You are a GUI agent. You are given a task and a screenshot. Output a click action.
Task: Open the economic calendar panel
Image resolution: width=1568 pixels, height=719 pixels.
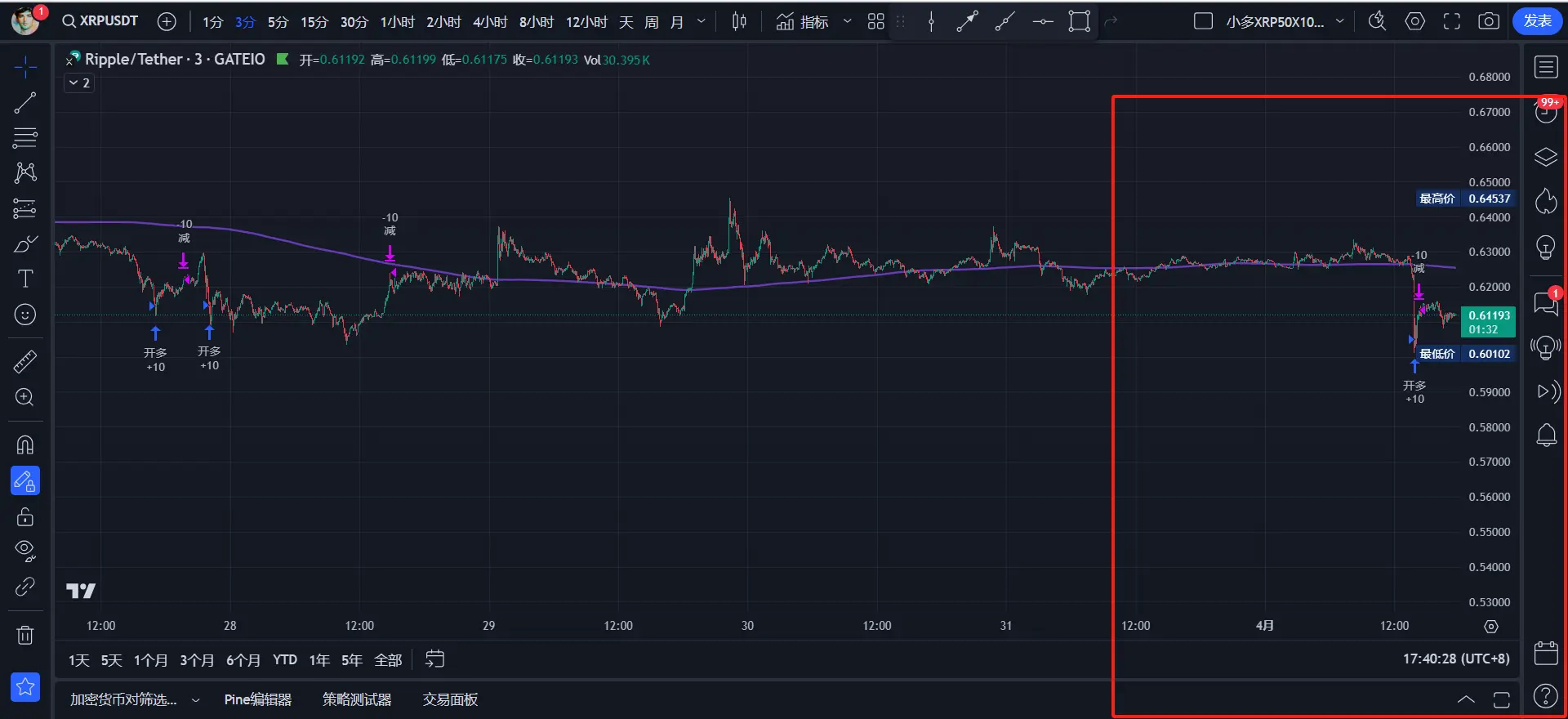click(1546, 652)
